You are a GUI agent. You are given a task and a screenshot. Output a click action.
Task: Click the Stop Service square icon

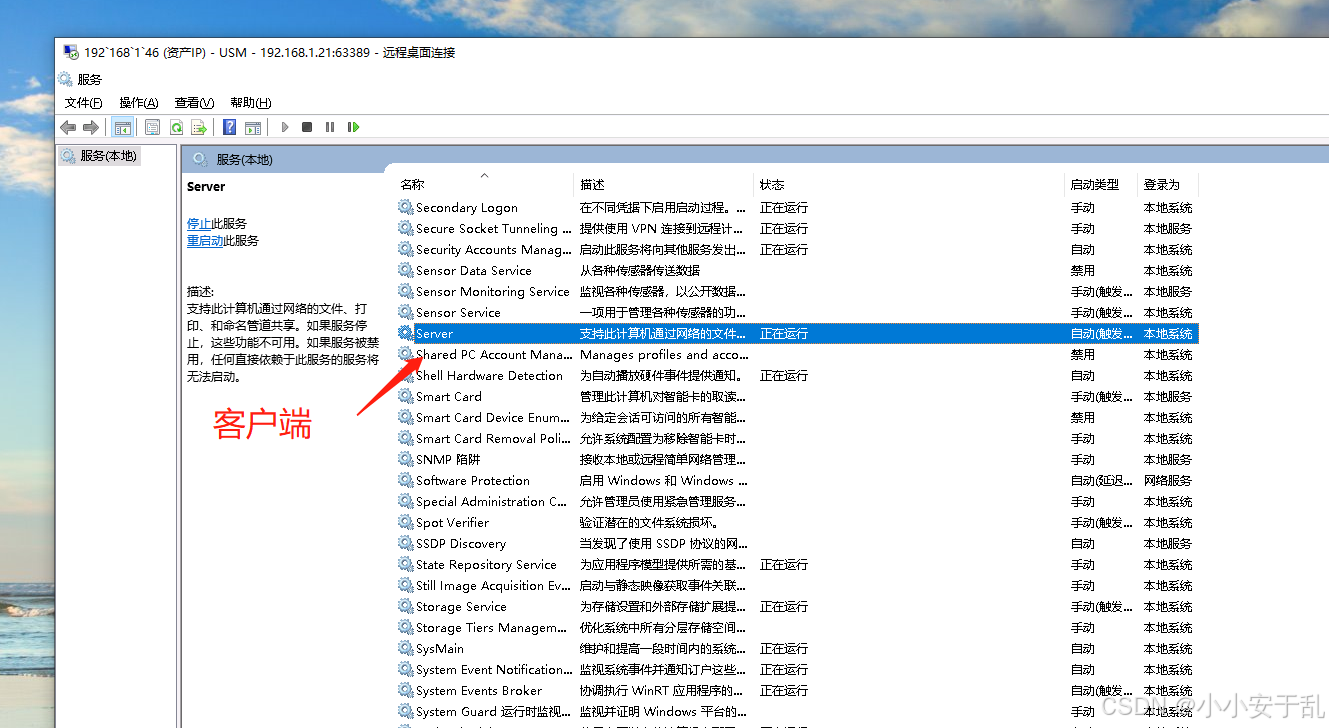point(307,127)
